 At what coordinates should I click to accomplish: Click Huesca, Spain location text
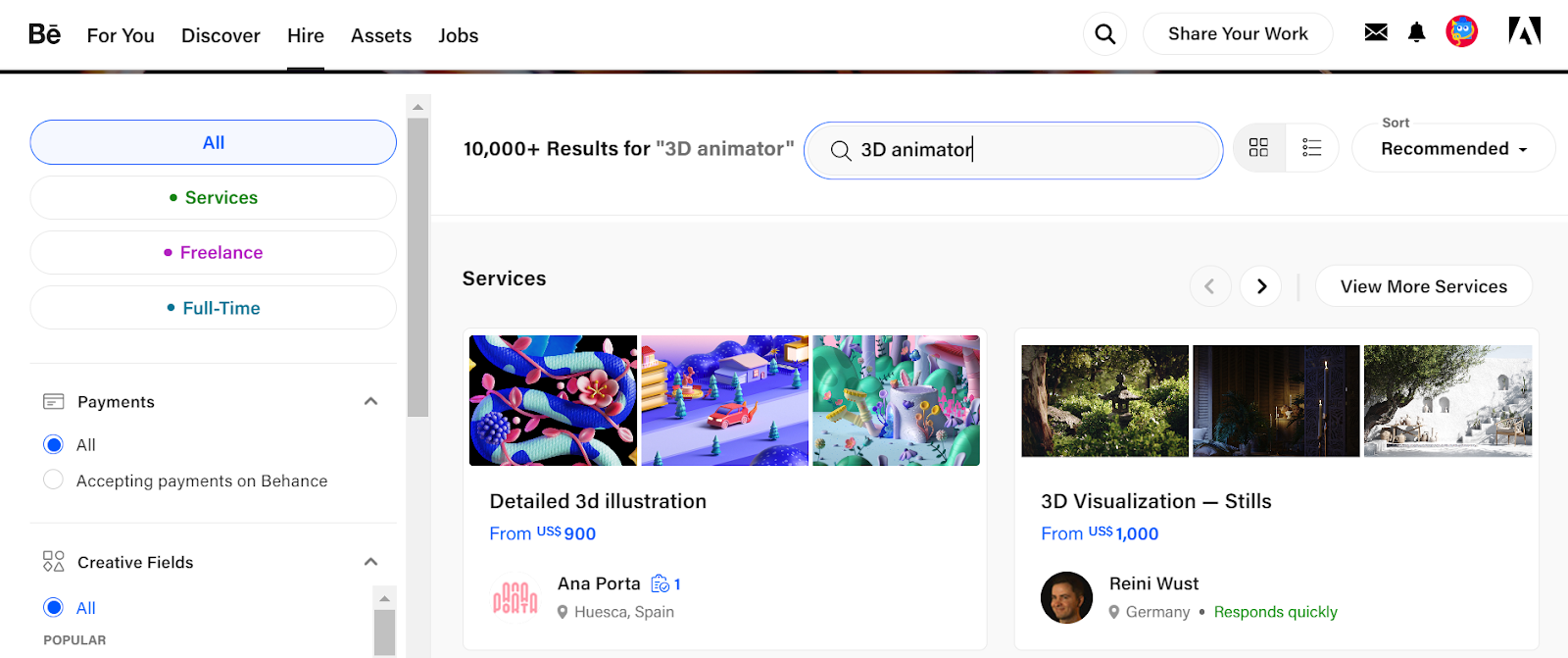tap(624, 612)
